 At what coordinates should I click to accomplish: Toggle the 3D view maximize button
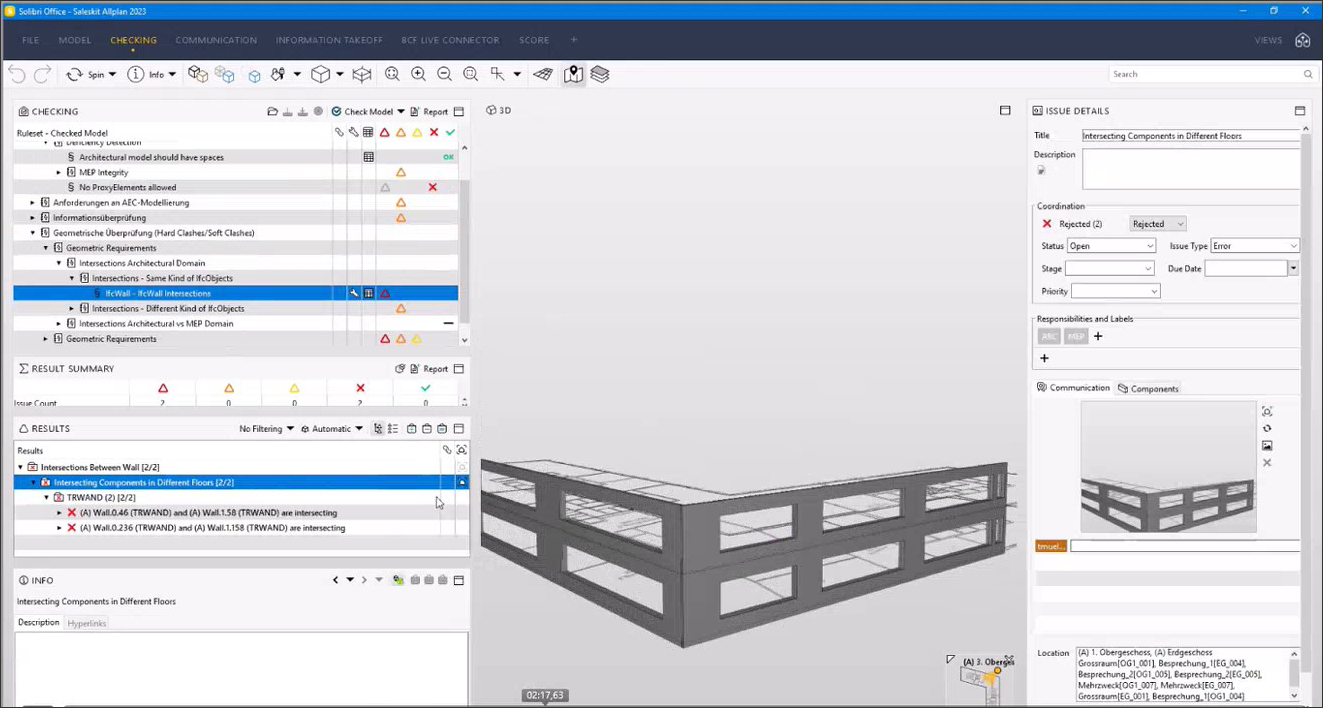point(1005,111)
